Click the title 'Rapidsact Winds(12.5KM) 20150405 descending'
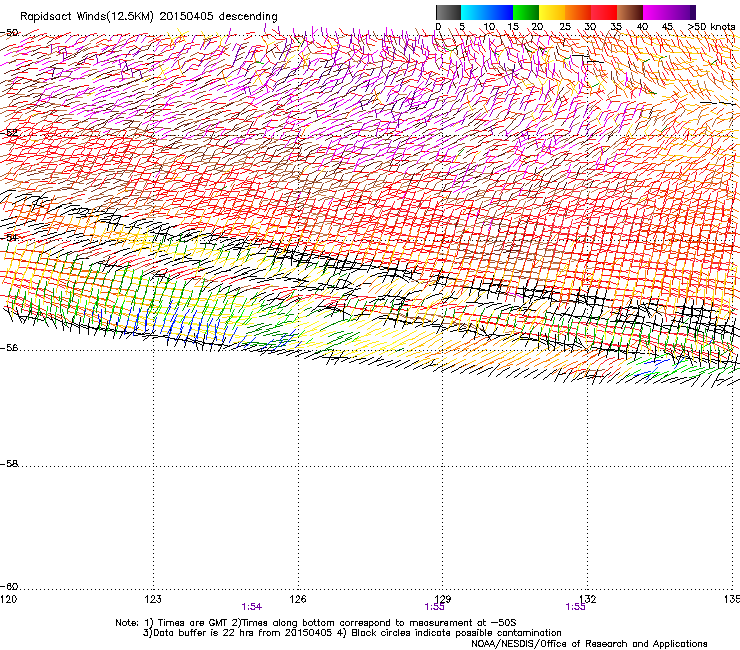Image resolution: width=740 pixels, height=650 pixels. pos(149,16)
